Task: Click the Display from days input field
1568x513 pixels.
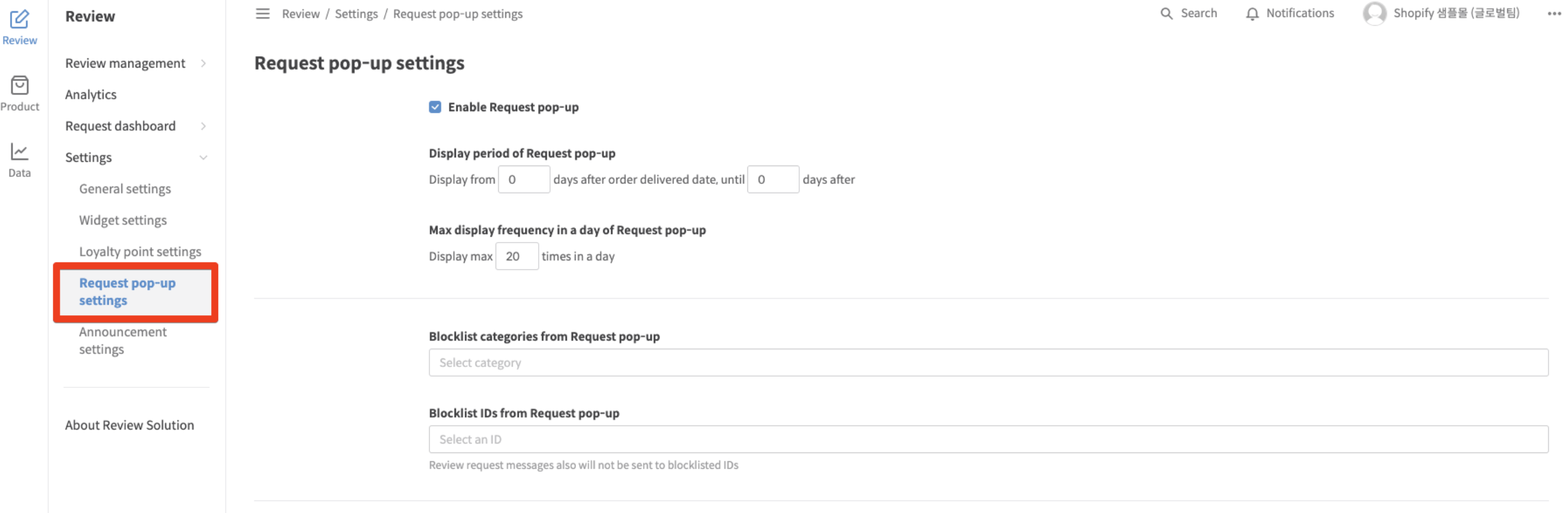Action: 524,179
